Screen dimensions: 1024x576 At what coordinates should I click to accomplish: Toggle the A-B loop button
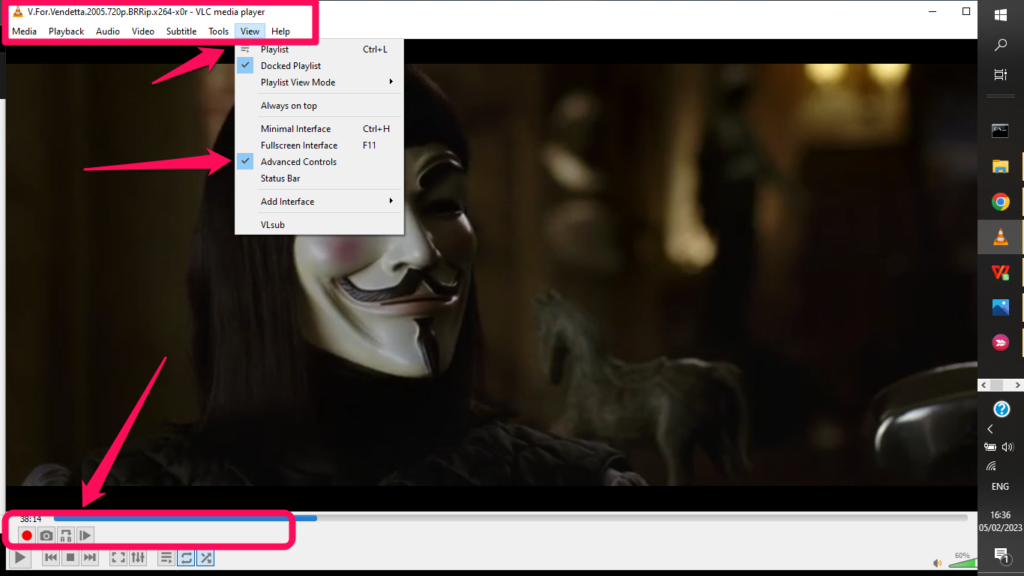coord(66,536)
